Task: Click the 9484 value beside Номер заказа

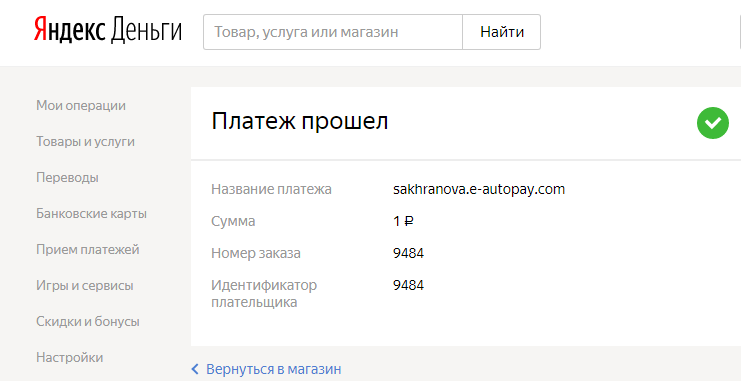Action: click(408, 253)
